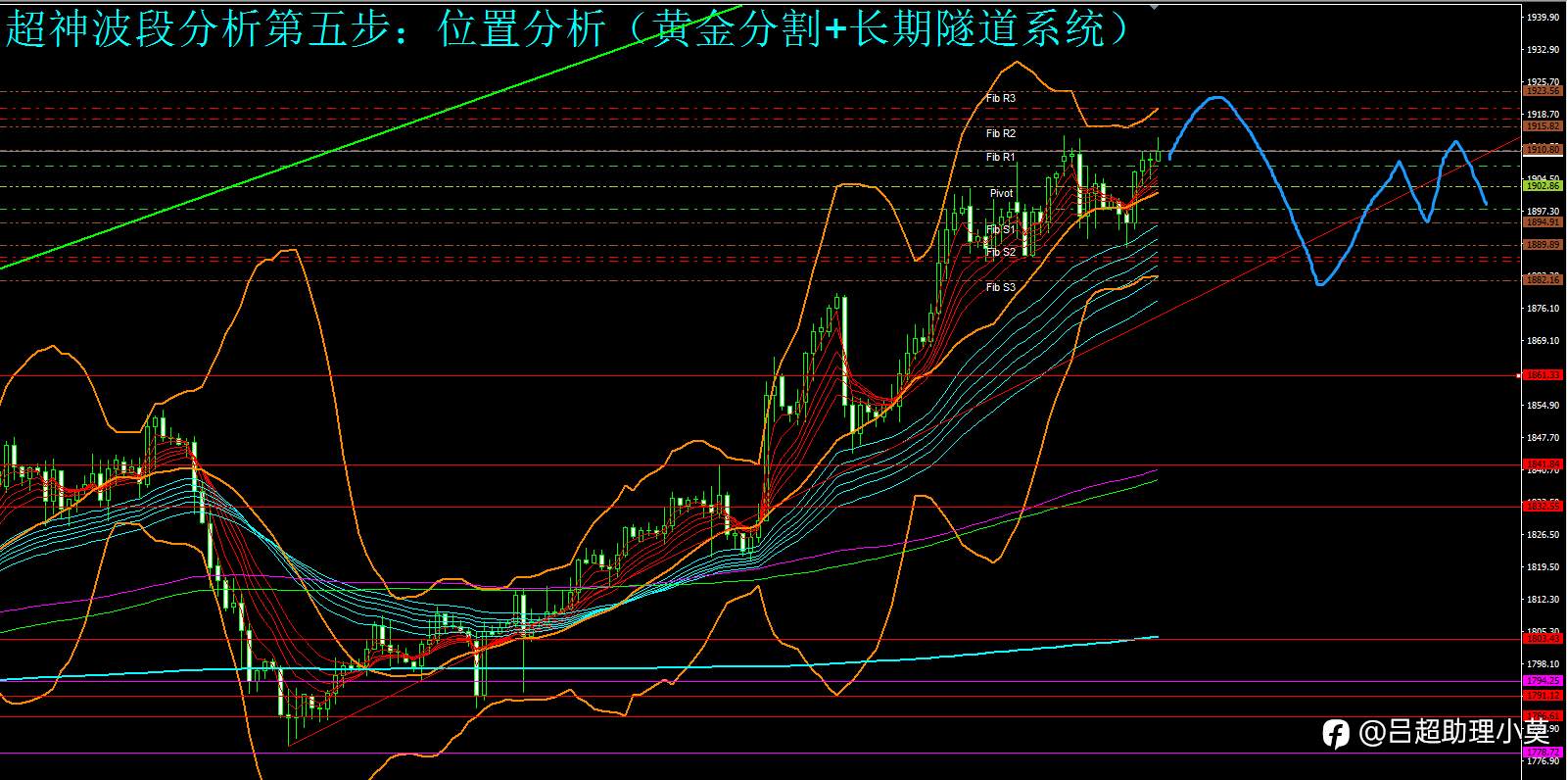This screenshot has width=1568, height=780.
Task: Select the 1889.89 brown price tag
Action: (1543, 245)
